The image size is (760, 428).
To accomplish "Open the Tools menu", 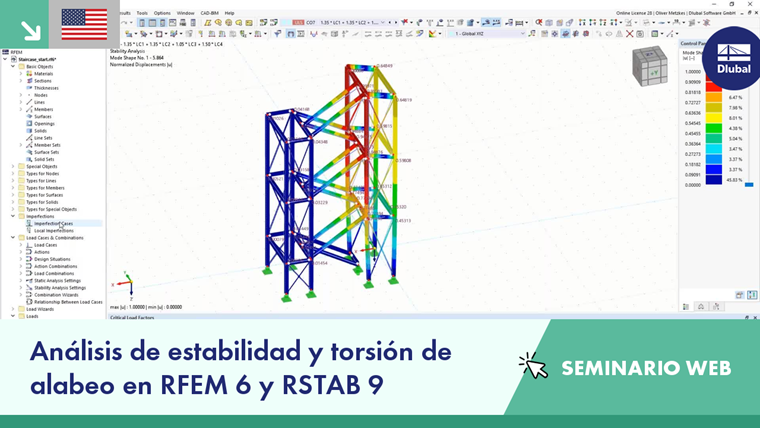I will (x=142, y=13).
